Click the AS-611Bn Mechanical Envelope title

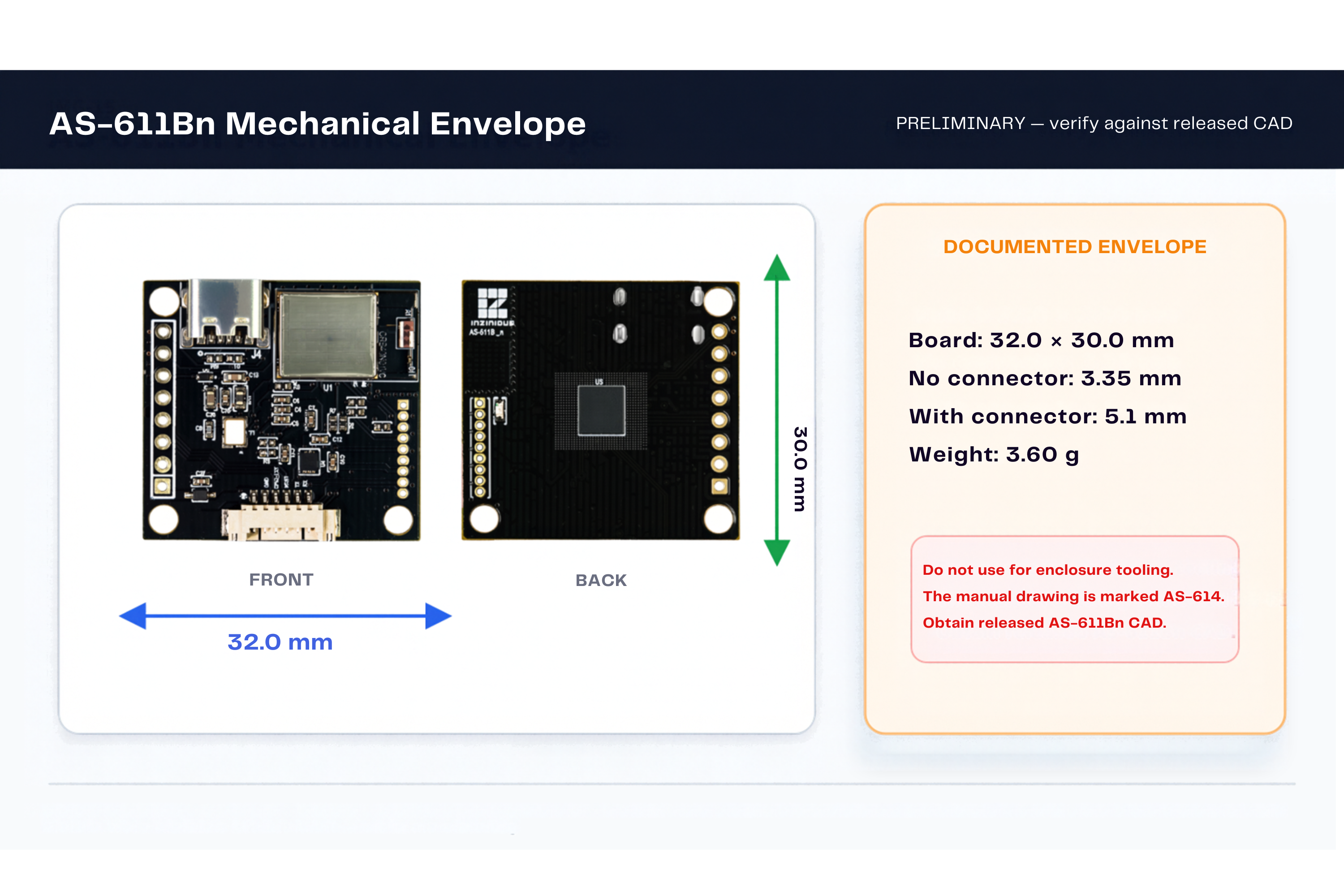(x=318, y=124)
